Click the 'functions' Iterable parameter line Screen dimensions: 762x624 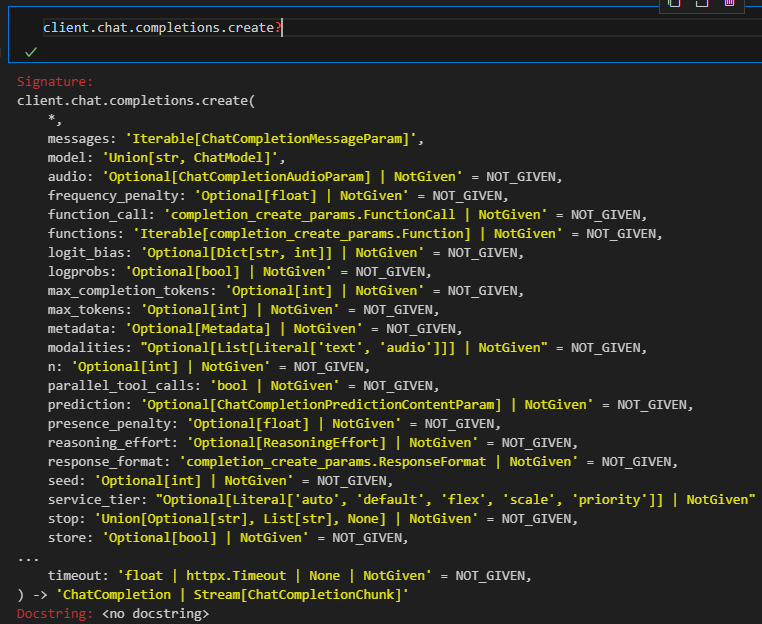(355, 234)
